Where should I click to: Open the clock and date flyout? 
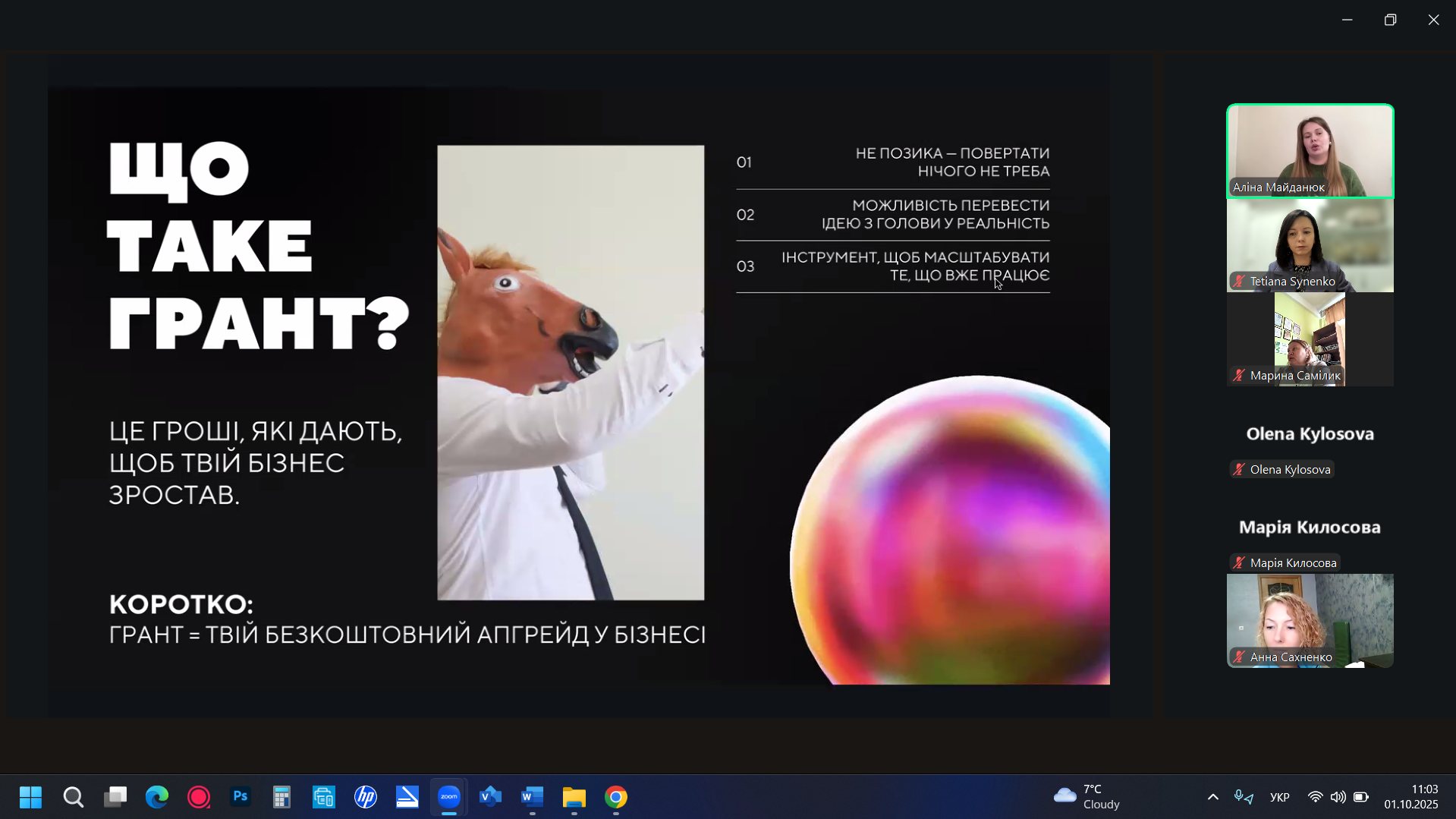pyautogui.click(x=1410, y=797)
